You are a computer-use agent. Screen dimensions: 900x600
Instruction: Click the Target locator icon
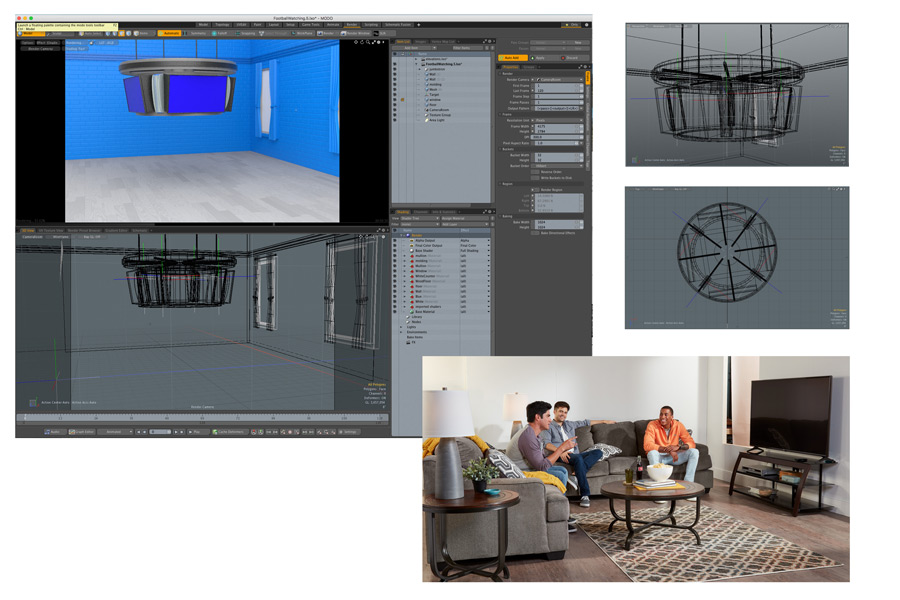point(426,94)
